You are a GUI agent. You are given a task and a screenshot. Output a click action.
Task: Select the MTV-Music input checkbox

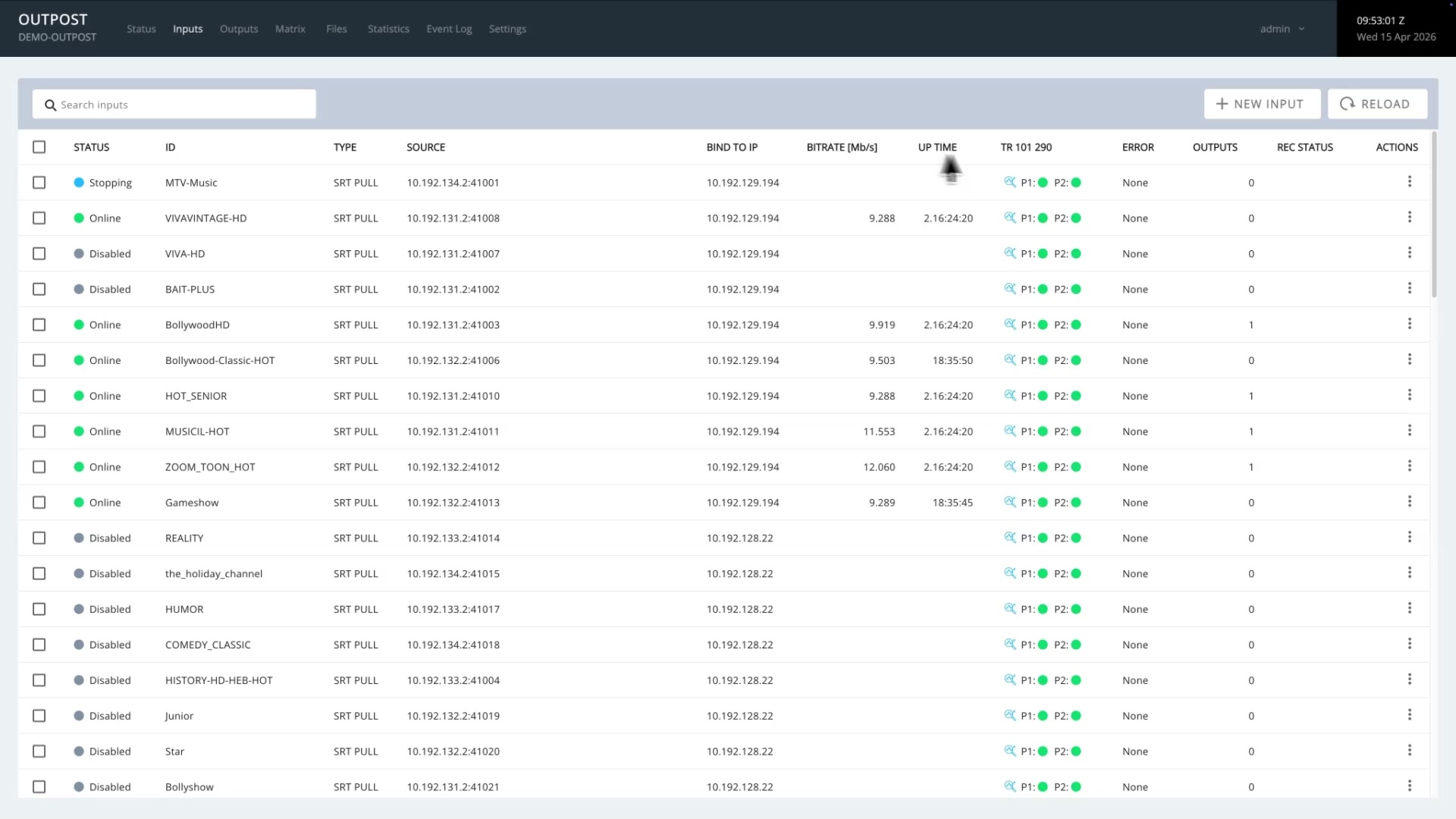tap(39, 183)
